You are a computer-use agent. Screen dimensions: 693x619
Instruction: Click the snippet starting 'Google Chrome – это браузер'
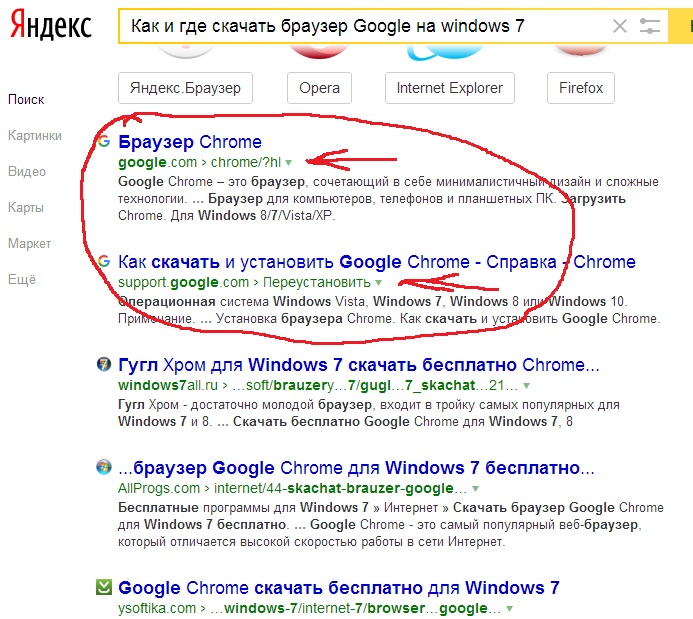pyautogui.click(x=388, y=198)
